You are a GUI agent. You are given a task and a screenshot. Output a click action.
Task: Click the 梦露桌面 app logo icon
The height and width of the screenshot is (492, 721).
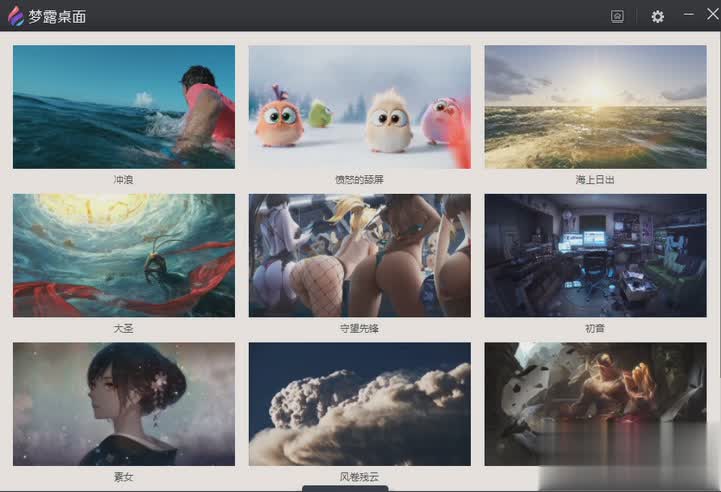click(16, 16)
